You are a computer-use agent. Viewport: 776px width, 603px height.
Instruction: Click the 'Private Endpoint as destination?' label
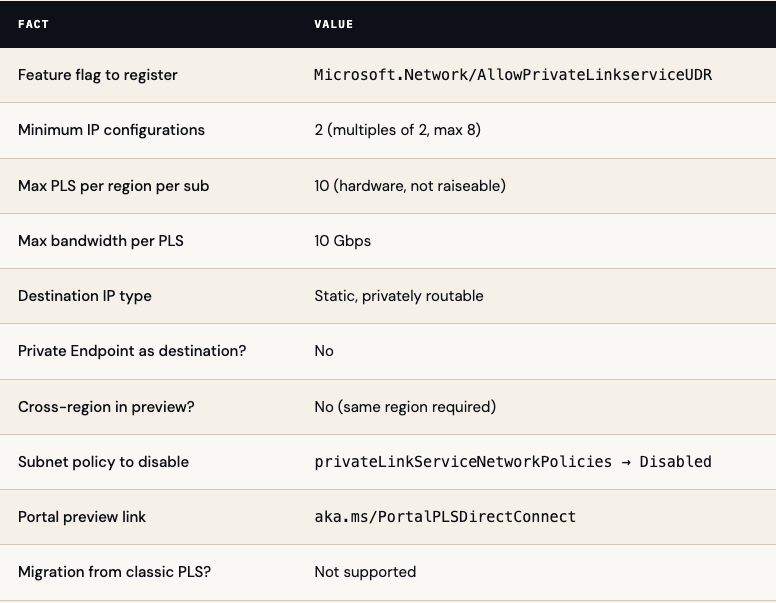tap(132, 351)
